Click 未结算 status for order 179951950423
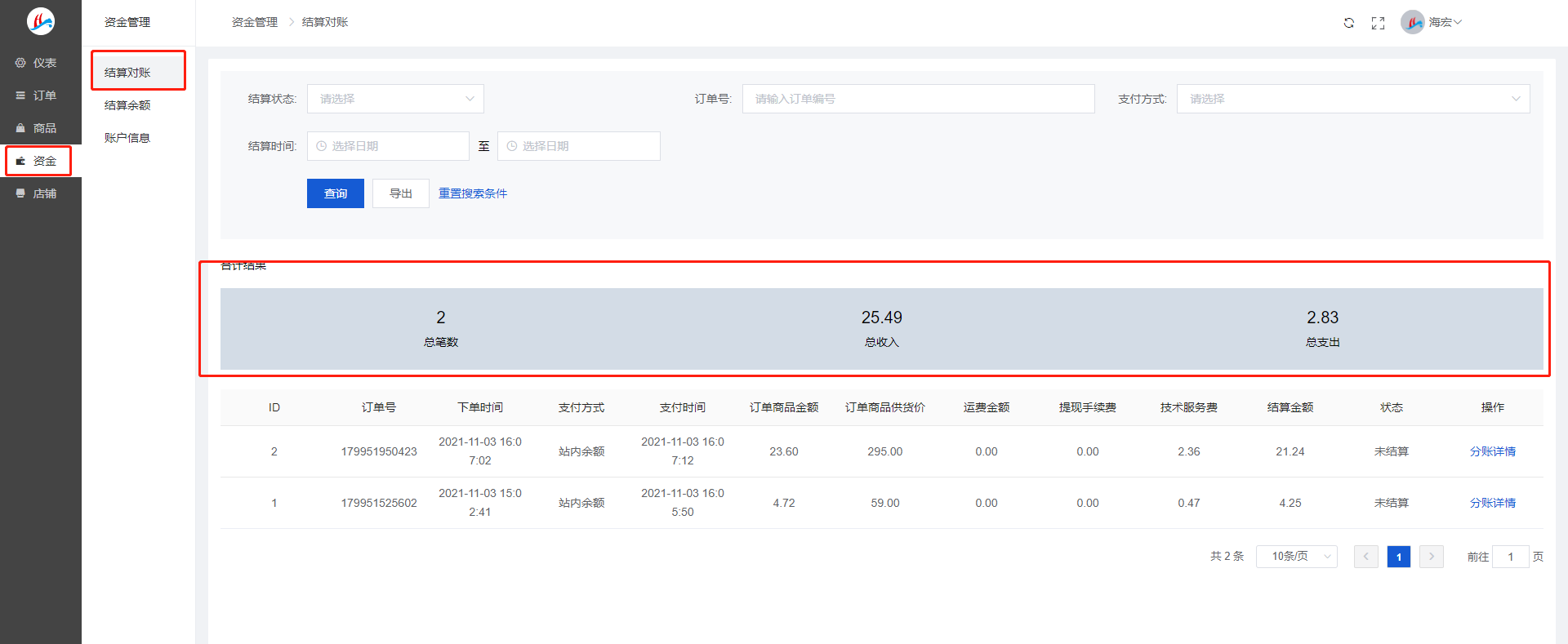Viewport: 1568px width, 644px height. coord(1392,451)
